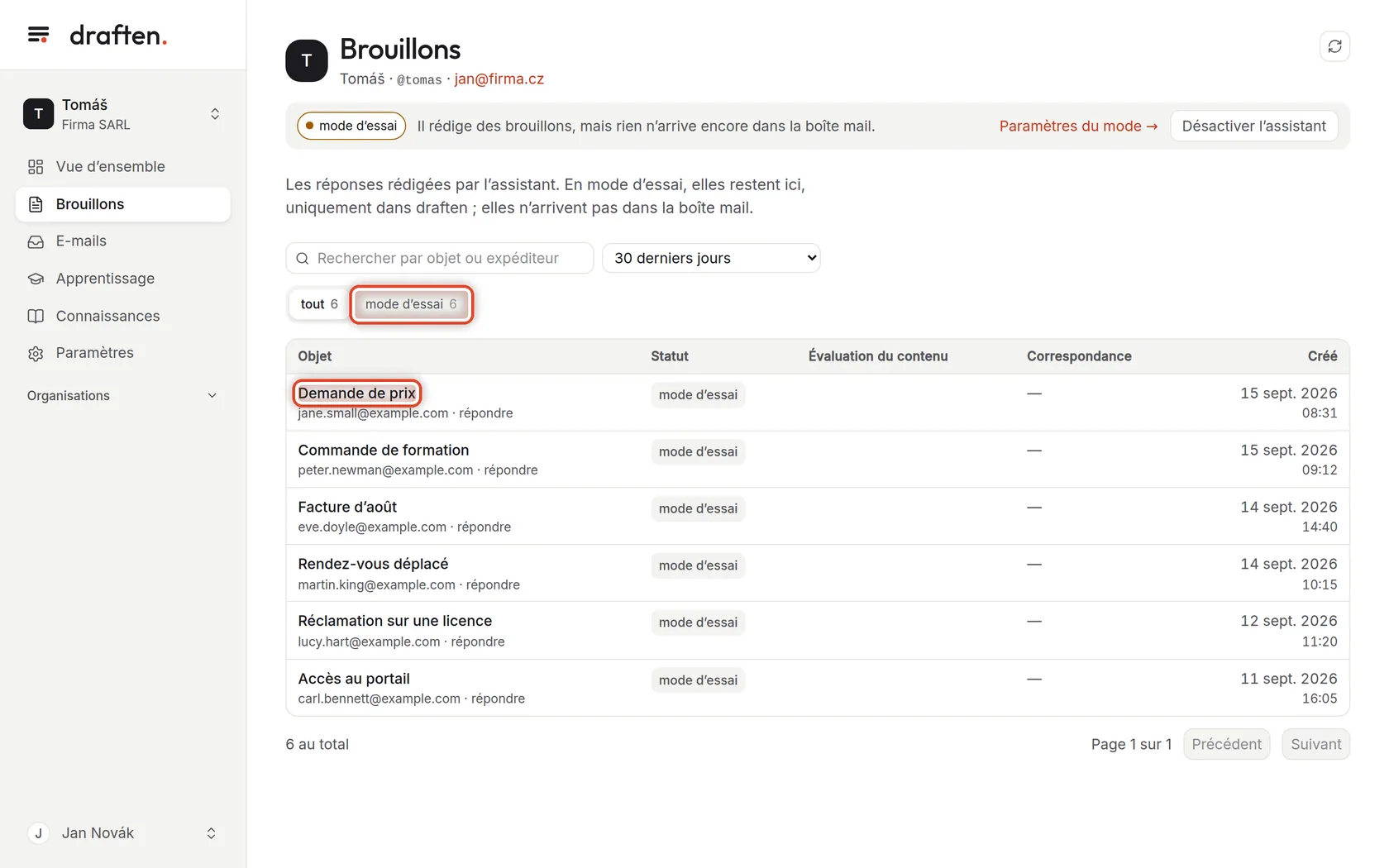
Task: Click status badge in Facture d'août row
Action: [698, 509]
